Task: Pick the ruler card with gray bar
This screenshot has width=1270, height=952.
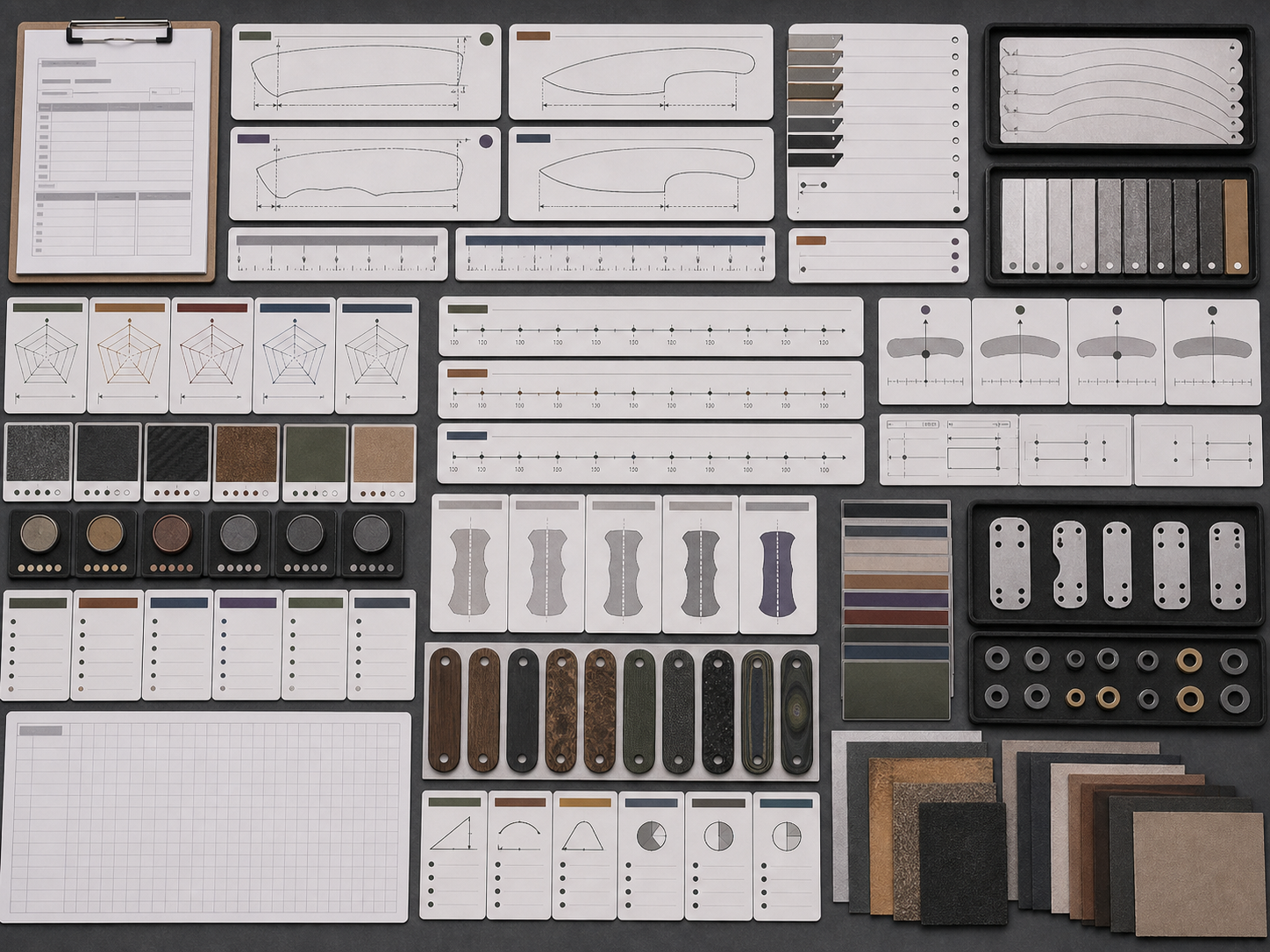Action: point(338,254)
